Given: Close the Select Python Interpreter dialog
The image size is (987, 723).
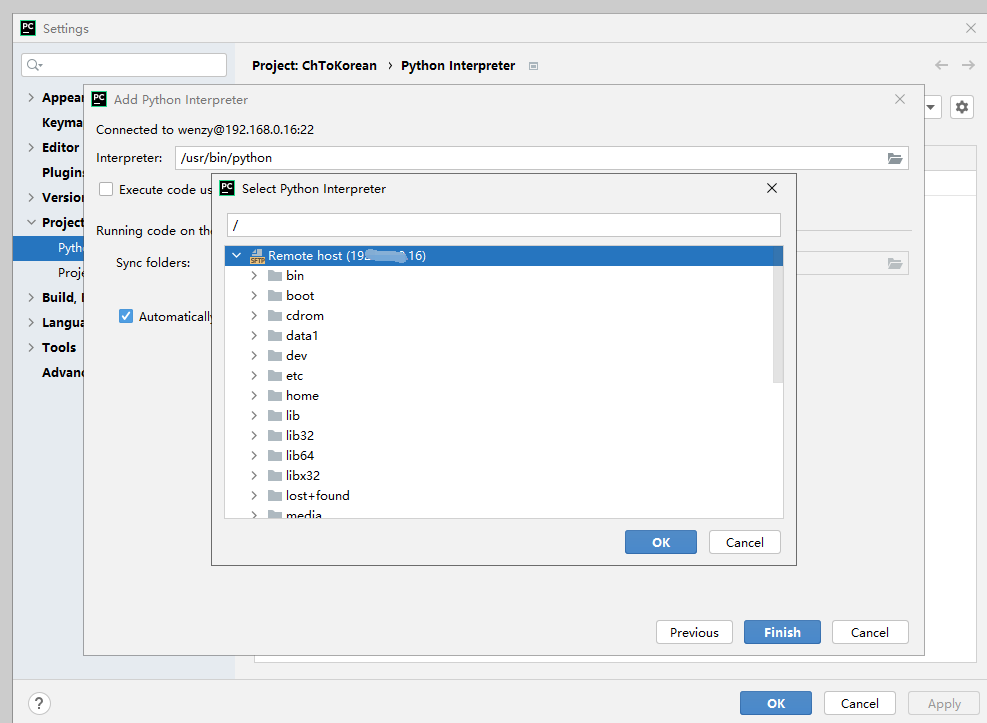Looking at the screenshot, I should tap(772, 188).
